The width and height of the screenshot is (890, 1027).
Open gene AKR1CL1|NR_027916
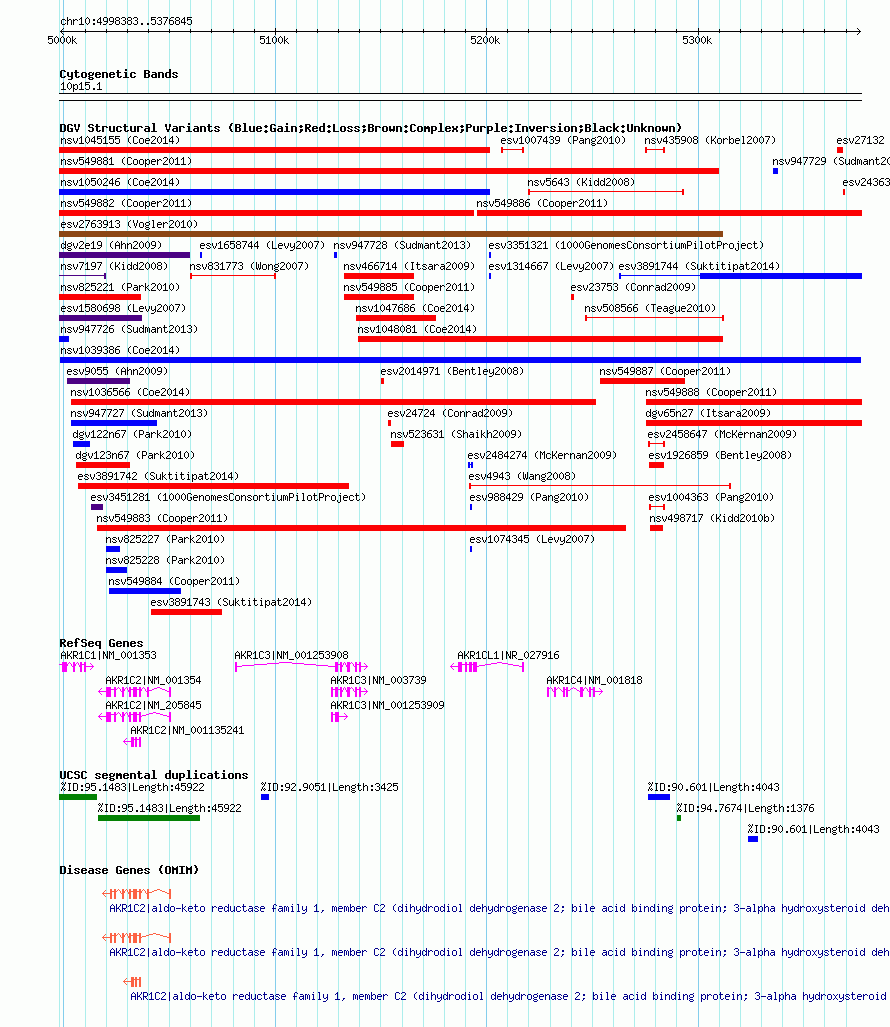[x=508, y=655]
